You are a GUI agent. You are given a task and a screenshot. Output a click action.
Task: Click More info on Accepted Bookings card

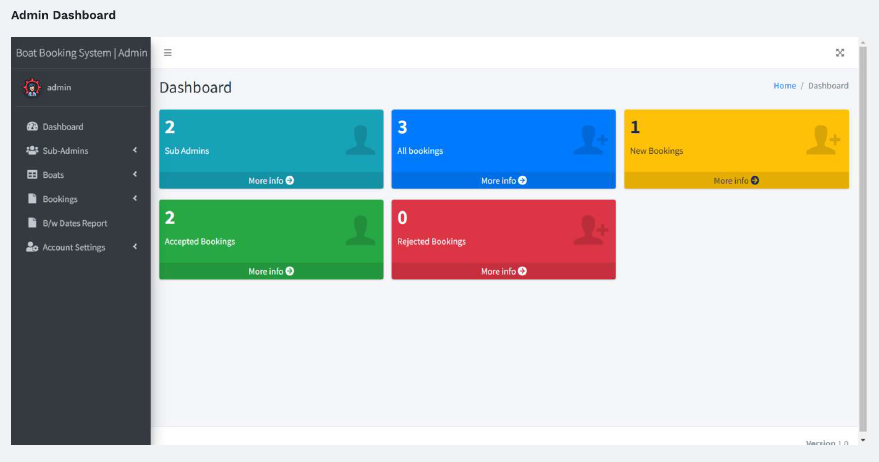coord(271,271)
